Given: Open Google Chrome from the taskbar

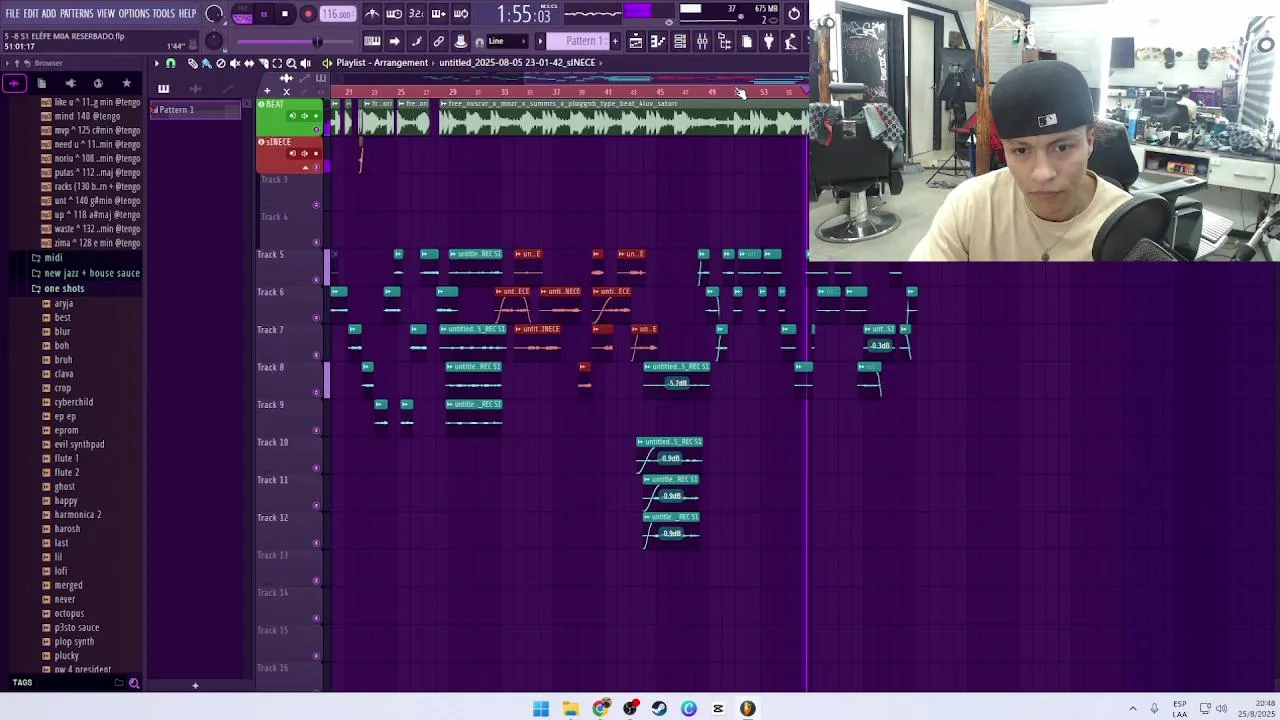Looking at the screenshot, I should tap(600, 708).
